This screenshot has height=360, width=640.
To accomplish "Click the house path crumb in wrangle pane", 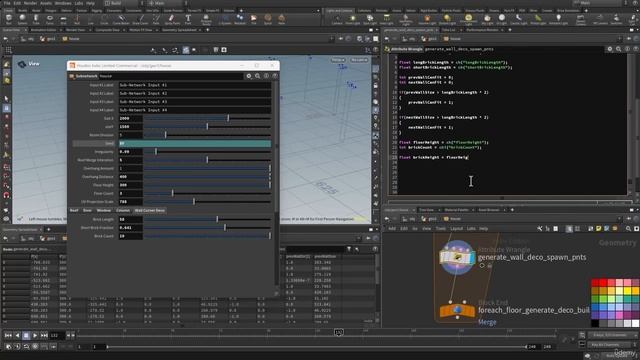I will (452, 39).
